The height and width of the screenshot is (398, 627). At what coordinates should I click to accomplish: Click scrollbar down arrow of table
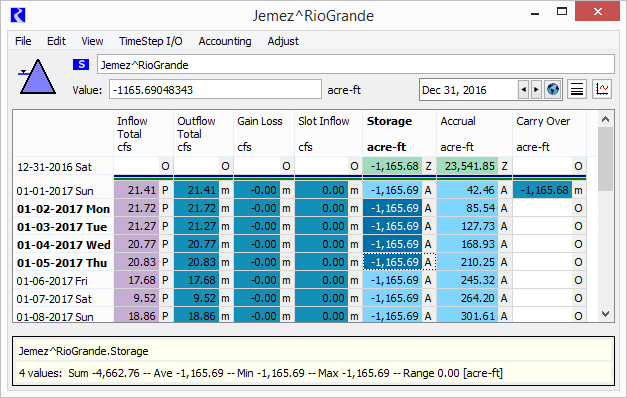pyautogui.click(x=605, y=314)
